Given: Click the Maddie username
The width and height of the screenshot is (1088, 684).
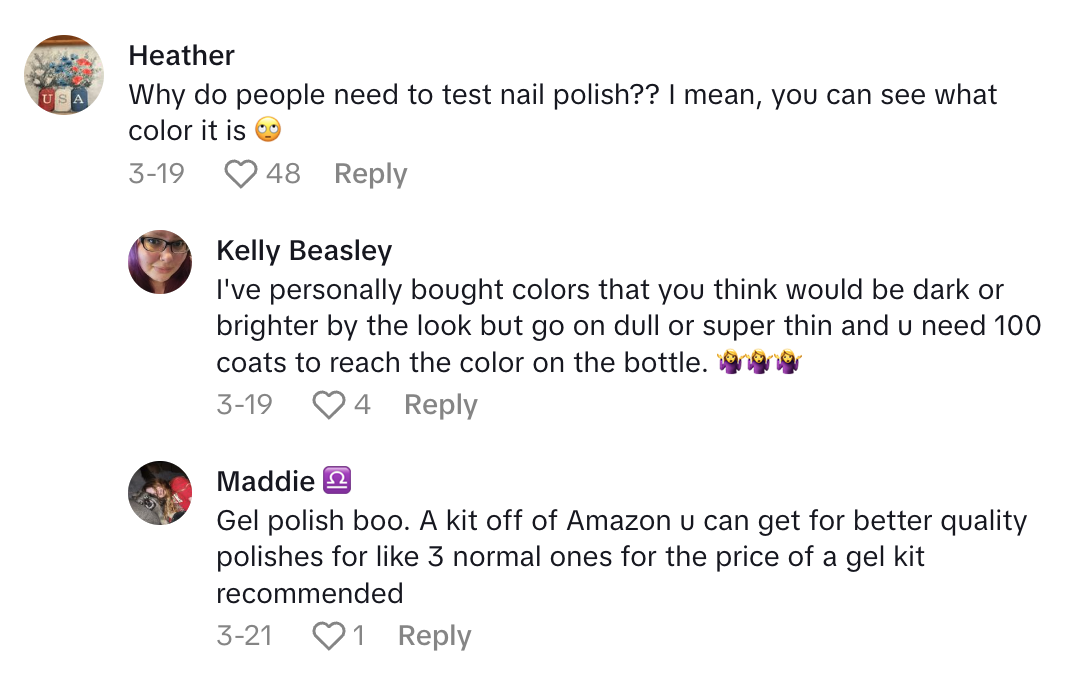Looking at the screenshot, I should tap(266, 482).
